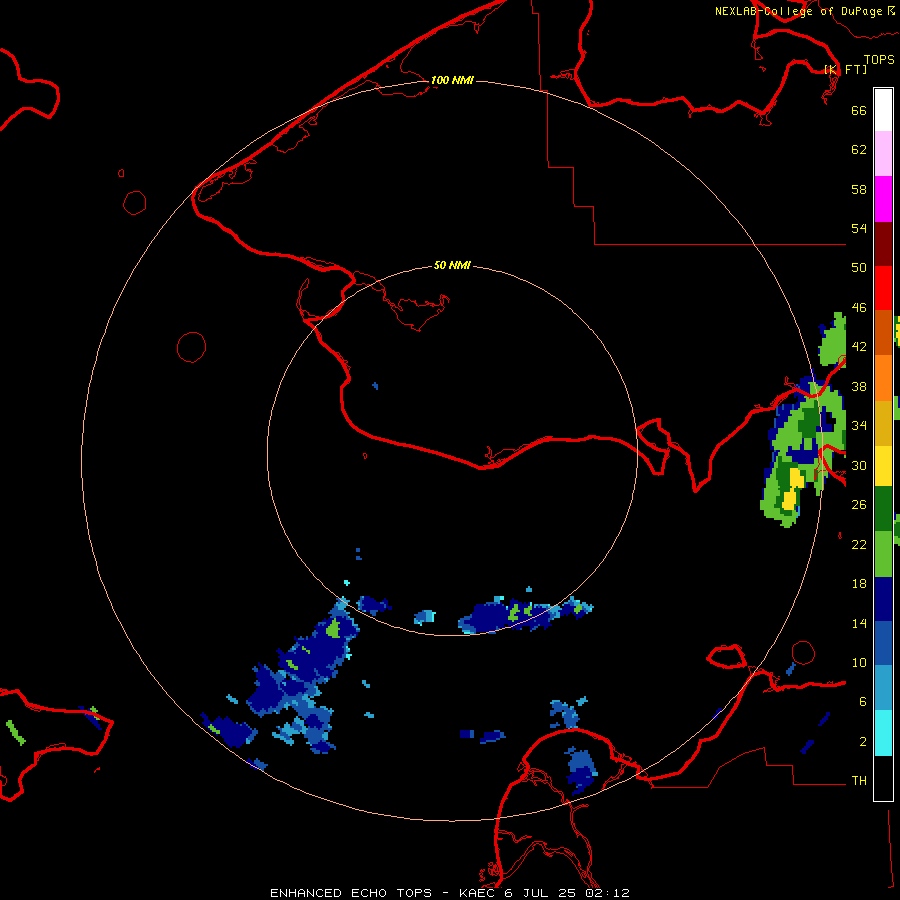Screen dimensions: 900x900
Task: Click the 46 legend value
Action: (859, 308)
